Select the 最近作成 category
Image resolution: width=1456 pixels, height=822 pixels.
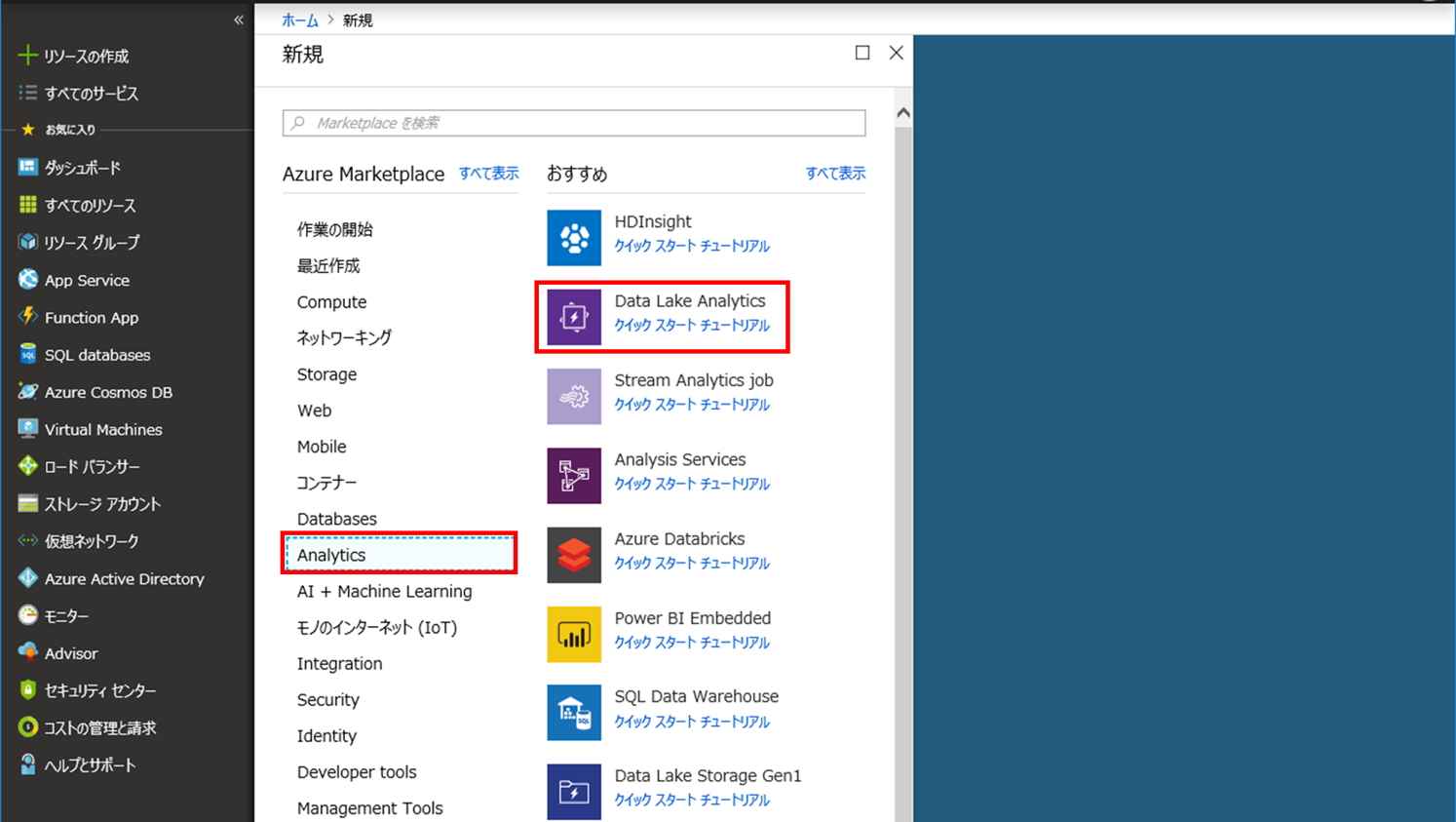328,265
